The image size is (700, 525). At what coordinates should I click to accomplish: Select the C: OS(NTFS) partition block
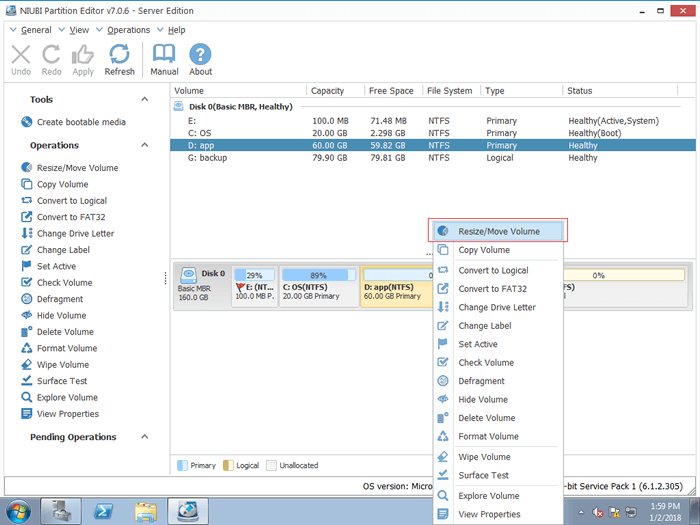[x=319, y=286]
